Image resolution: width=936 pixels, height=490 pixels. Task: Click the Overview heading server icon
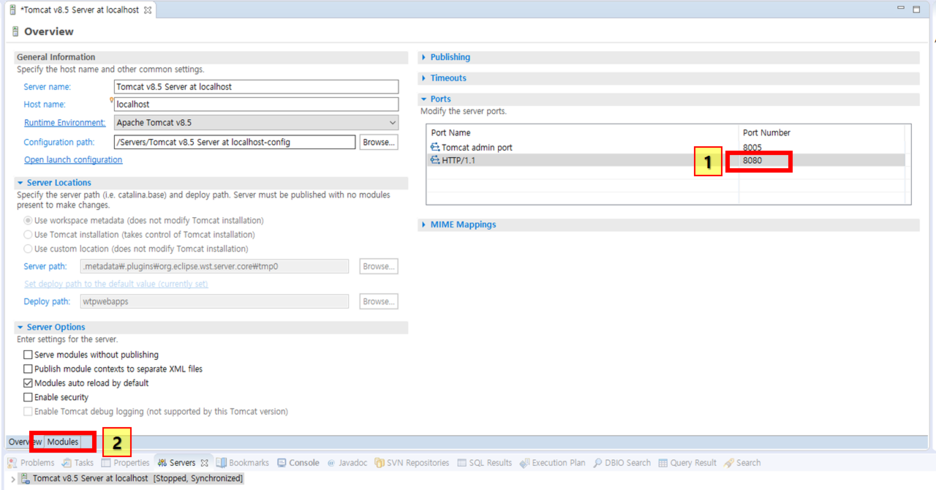click(16, 32)
